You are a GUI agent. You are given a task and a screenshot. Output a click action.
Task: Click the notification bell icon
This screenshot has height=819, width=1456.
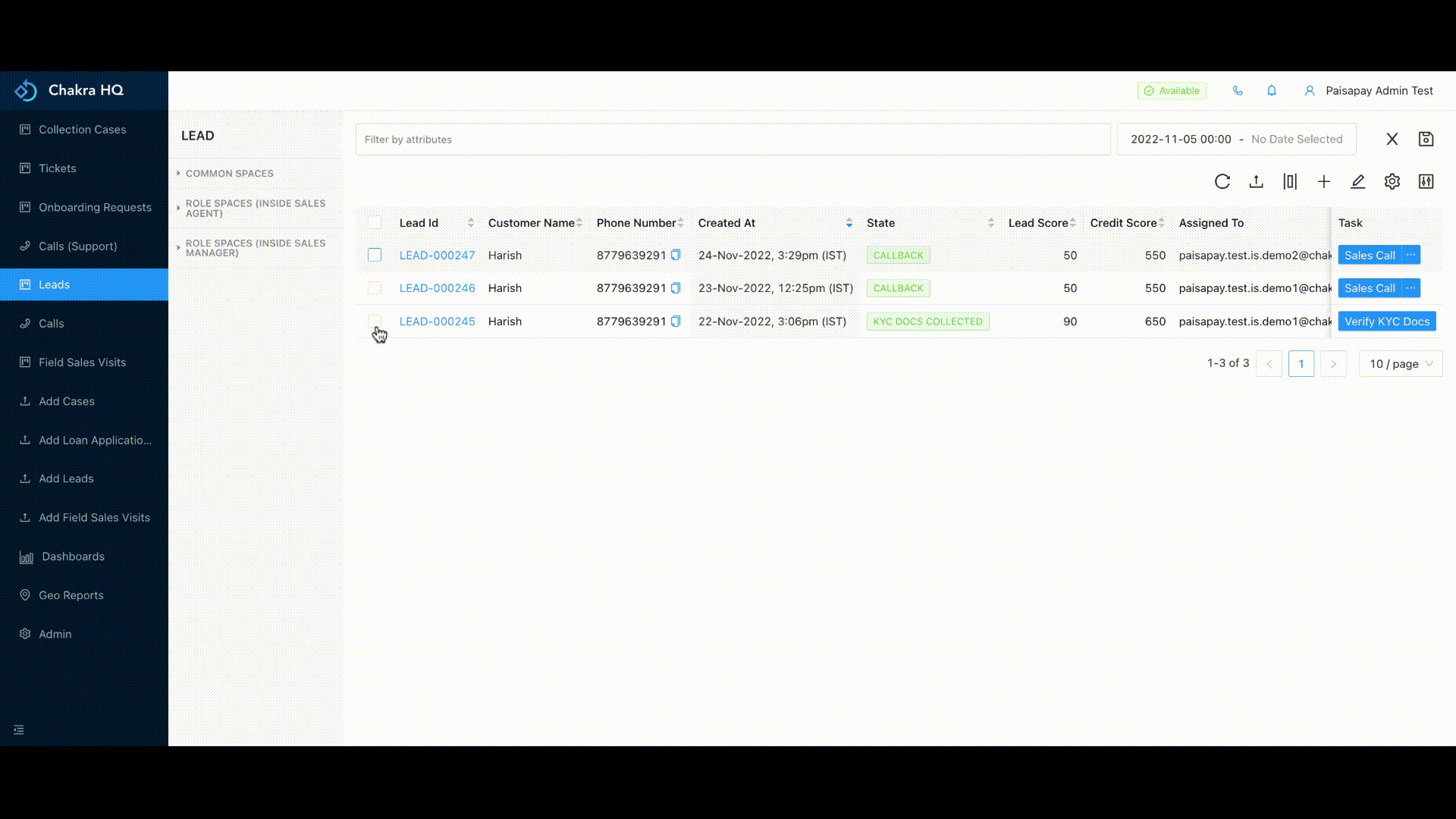coord(1272,91)
